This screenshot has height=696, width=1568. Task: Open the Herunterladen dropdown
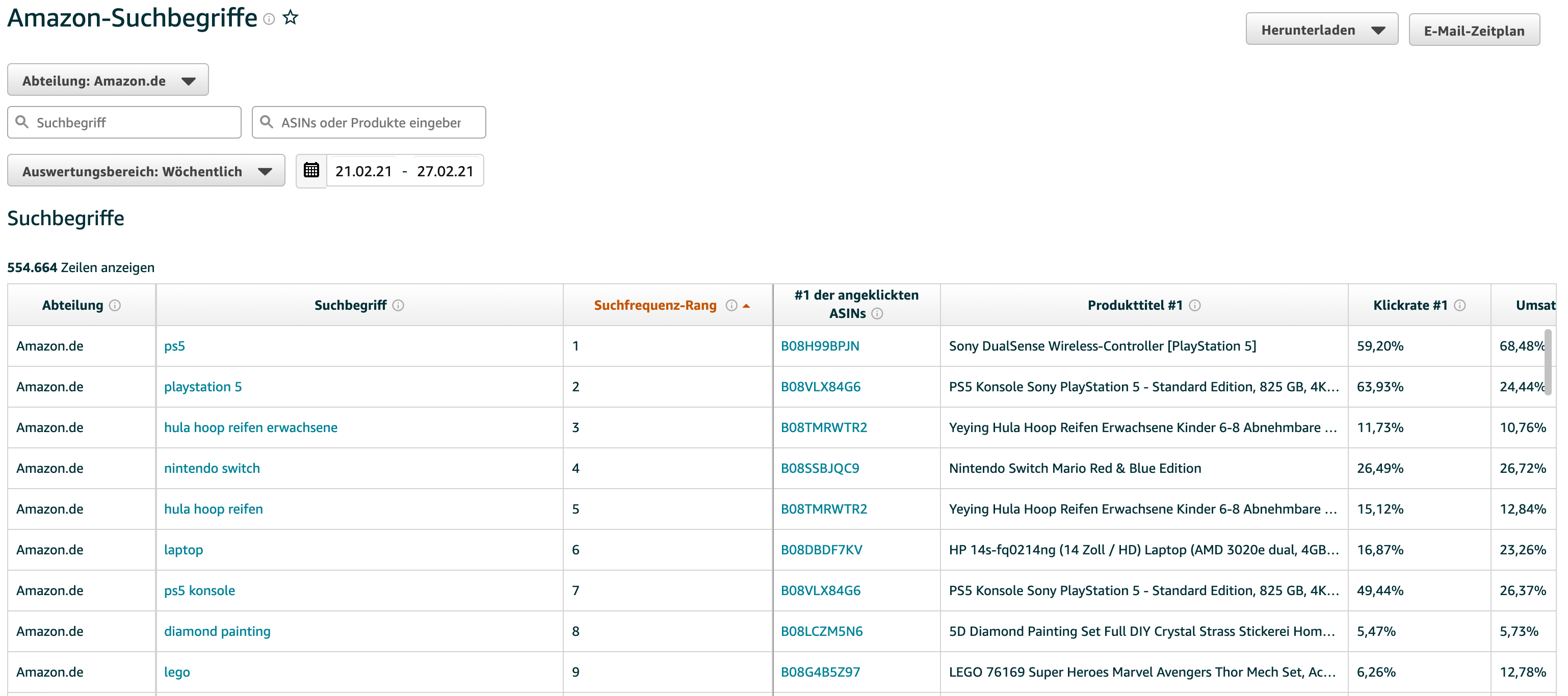pyautogui.click(x=1321, y=30)
